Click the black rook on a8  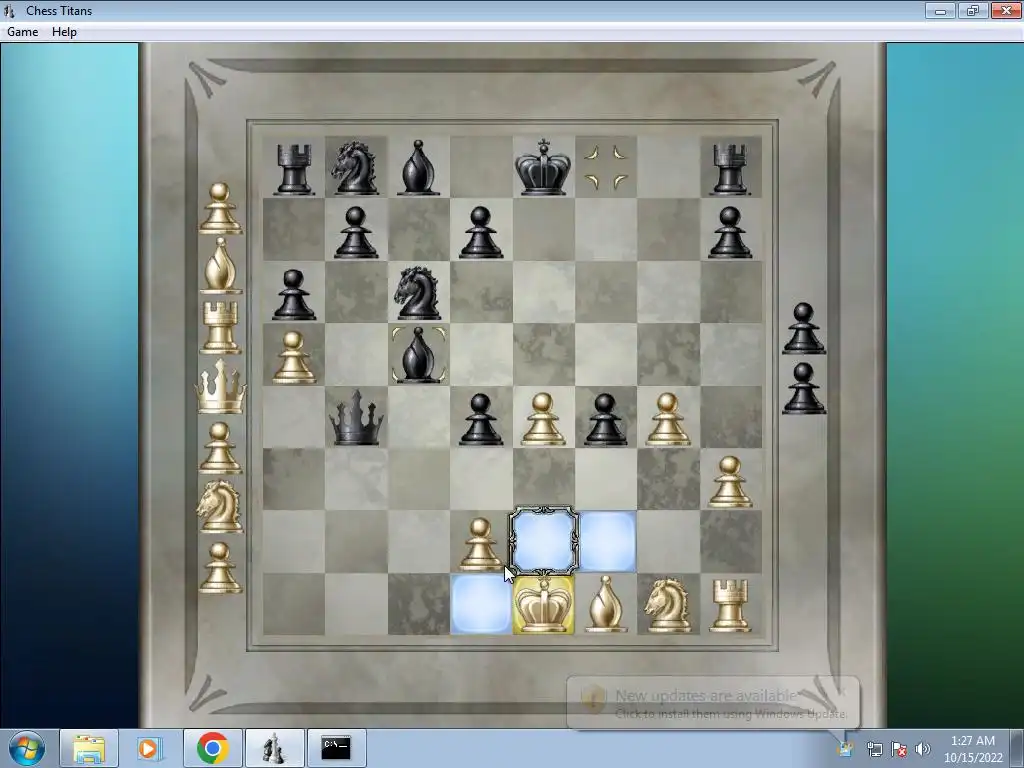tap(294, 170)
